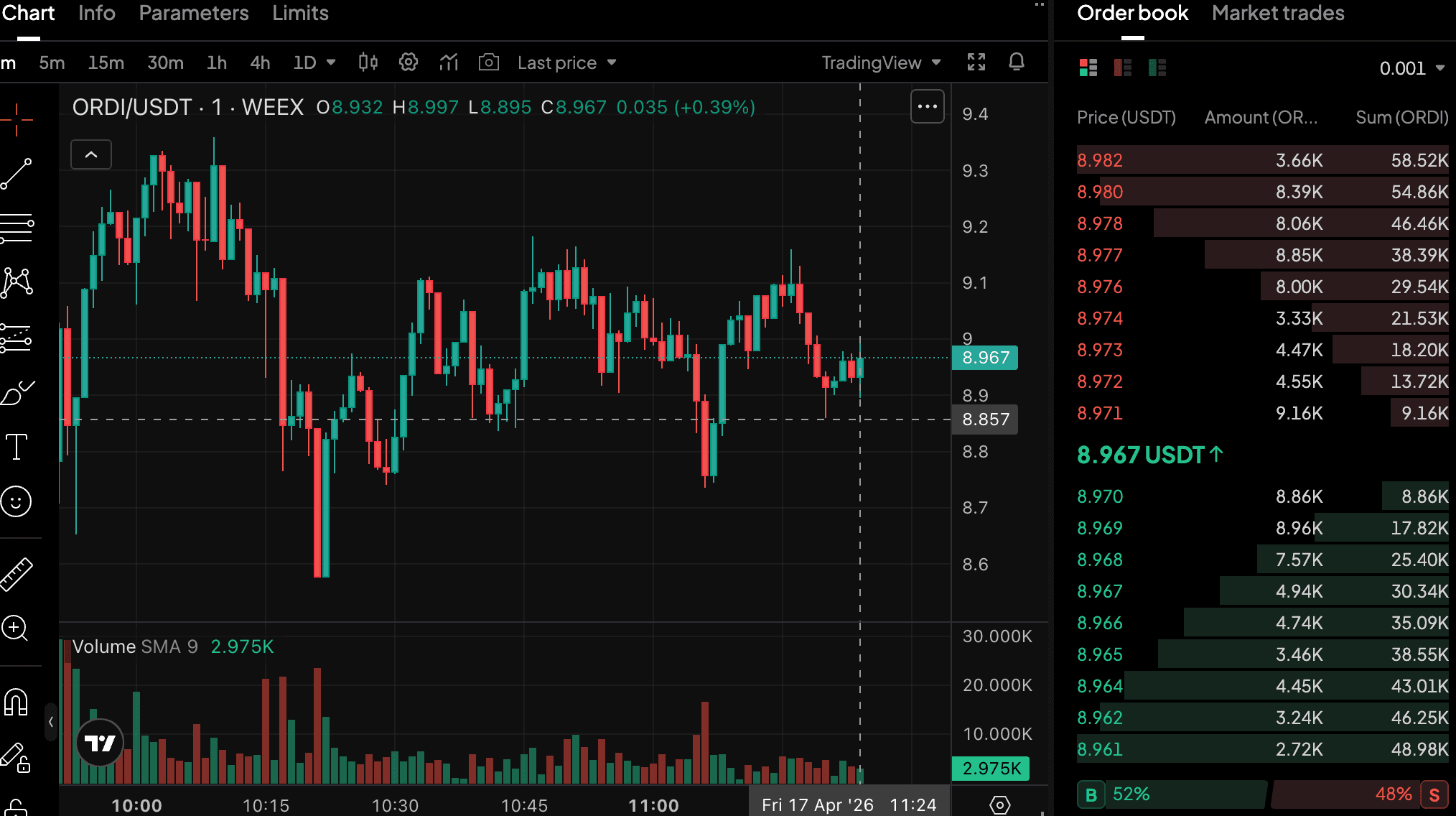Open candlestick chart style selector
This screenshot has height=816, width=1456.
click(368, 62)
